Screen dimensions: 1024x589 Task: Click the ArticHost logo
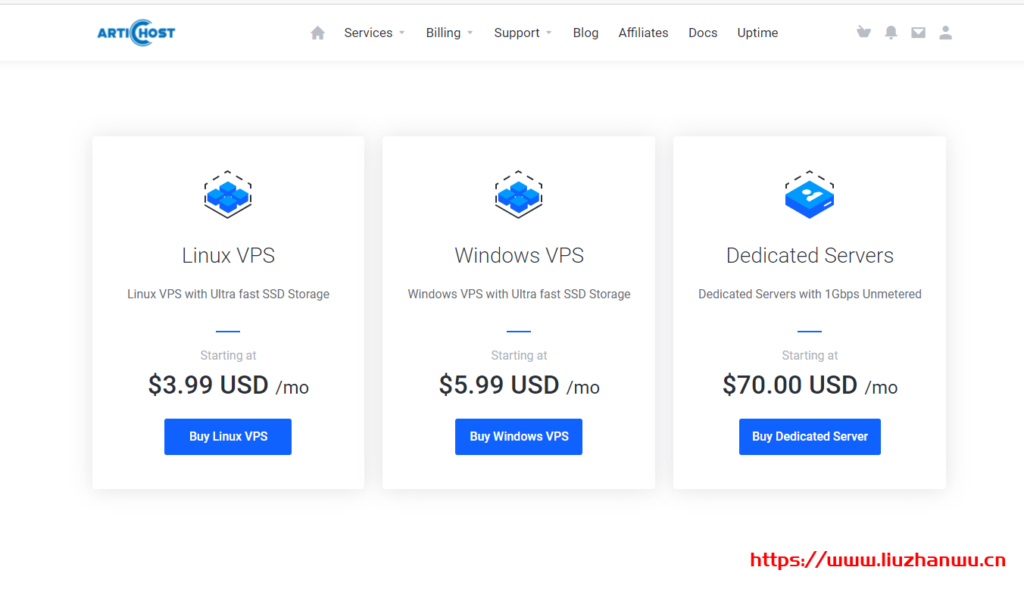136,31
